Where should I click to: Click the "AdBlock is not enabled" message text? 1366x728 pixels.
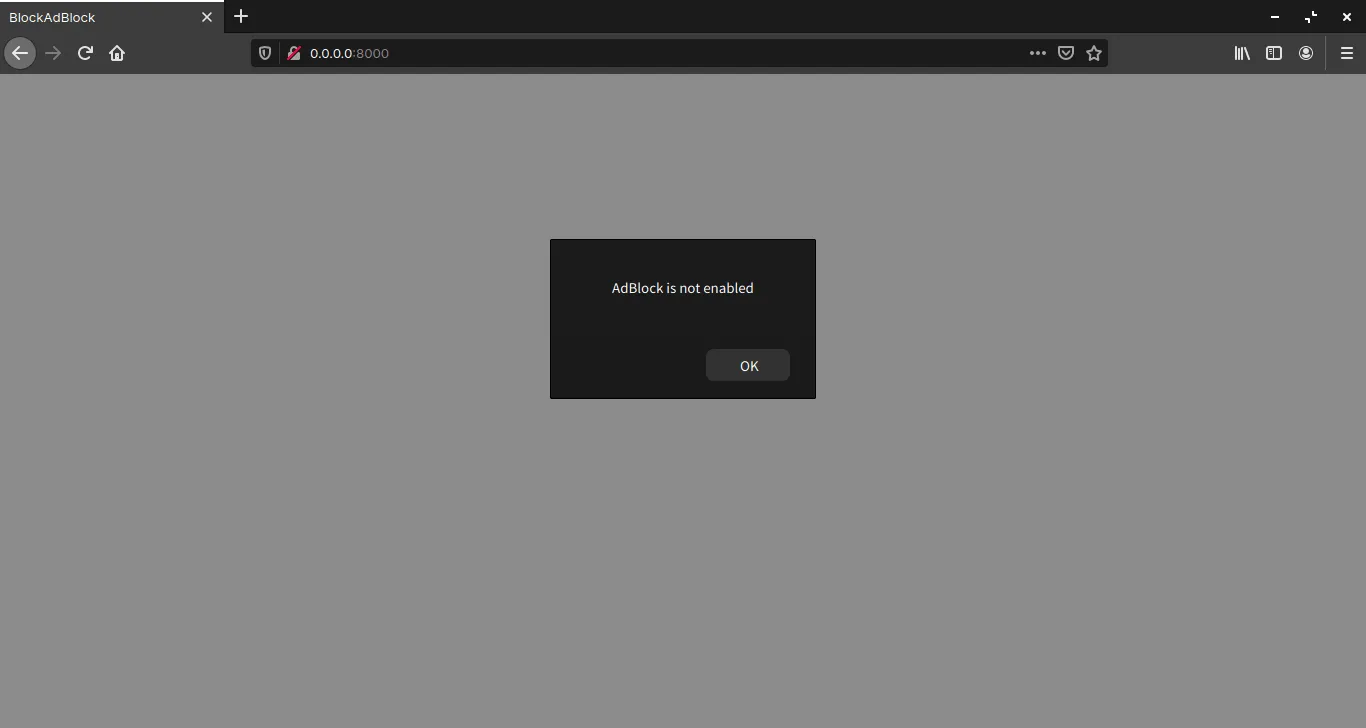pos(683,288)
